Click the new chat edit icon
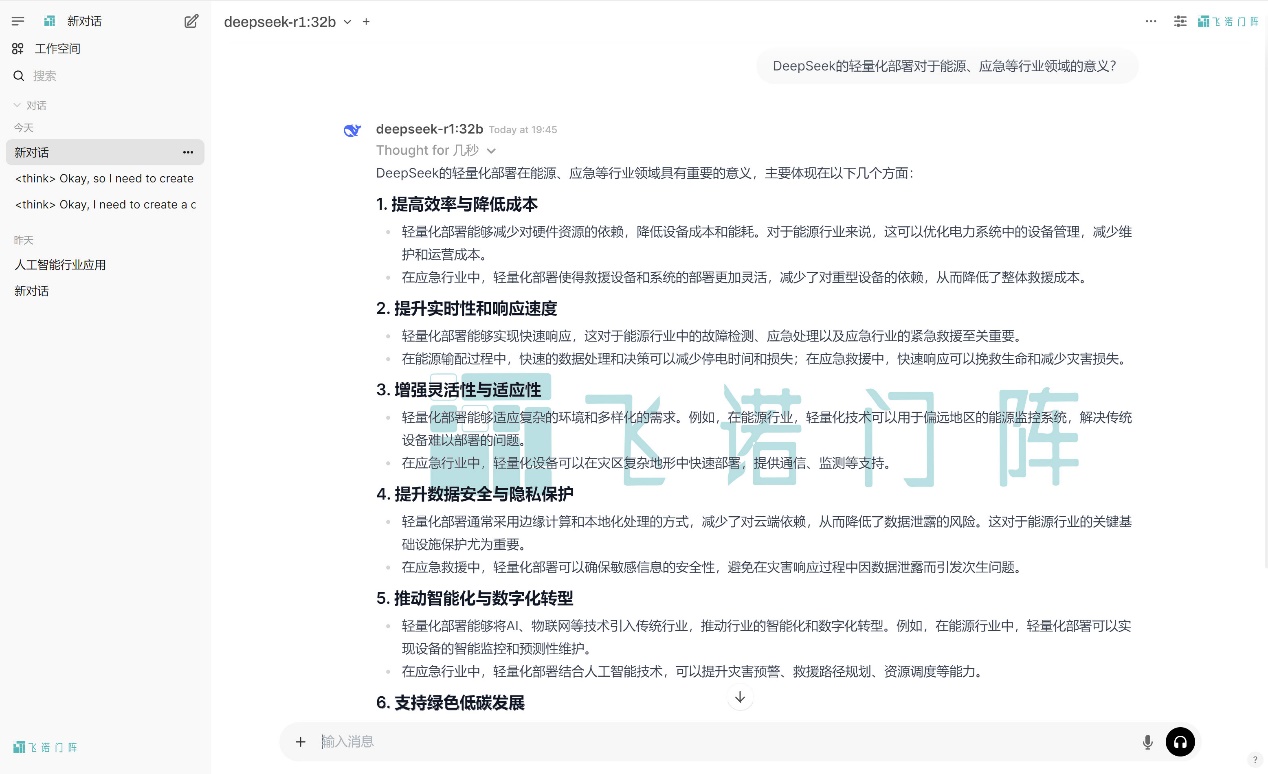Screen dimensions: 1268x774 click(x=191, y=21)
